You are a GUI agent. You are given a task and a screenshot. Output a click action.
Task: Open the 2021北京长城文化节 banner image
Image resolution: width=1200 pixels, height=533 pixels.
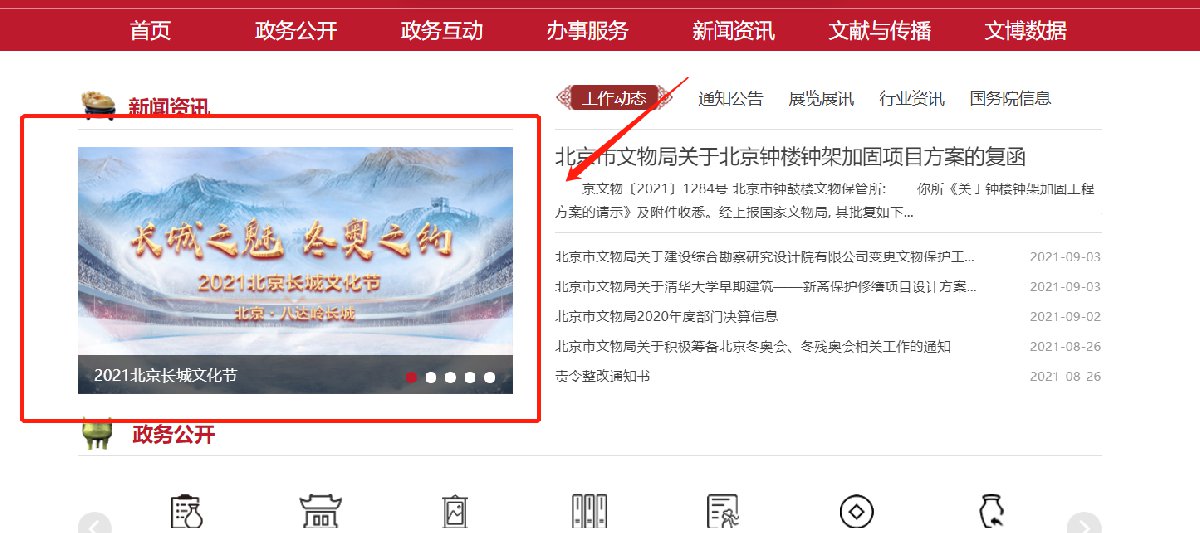tap(295, 270)
